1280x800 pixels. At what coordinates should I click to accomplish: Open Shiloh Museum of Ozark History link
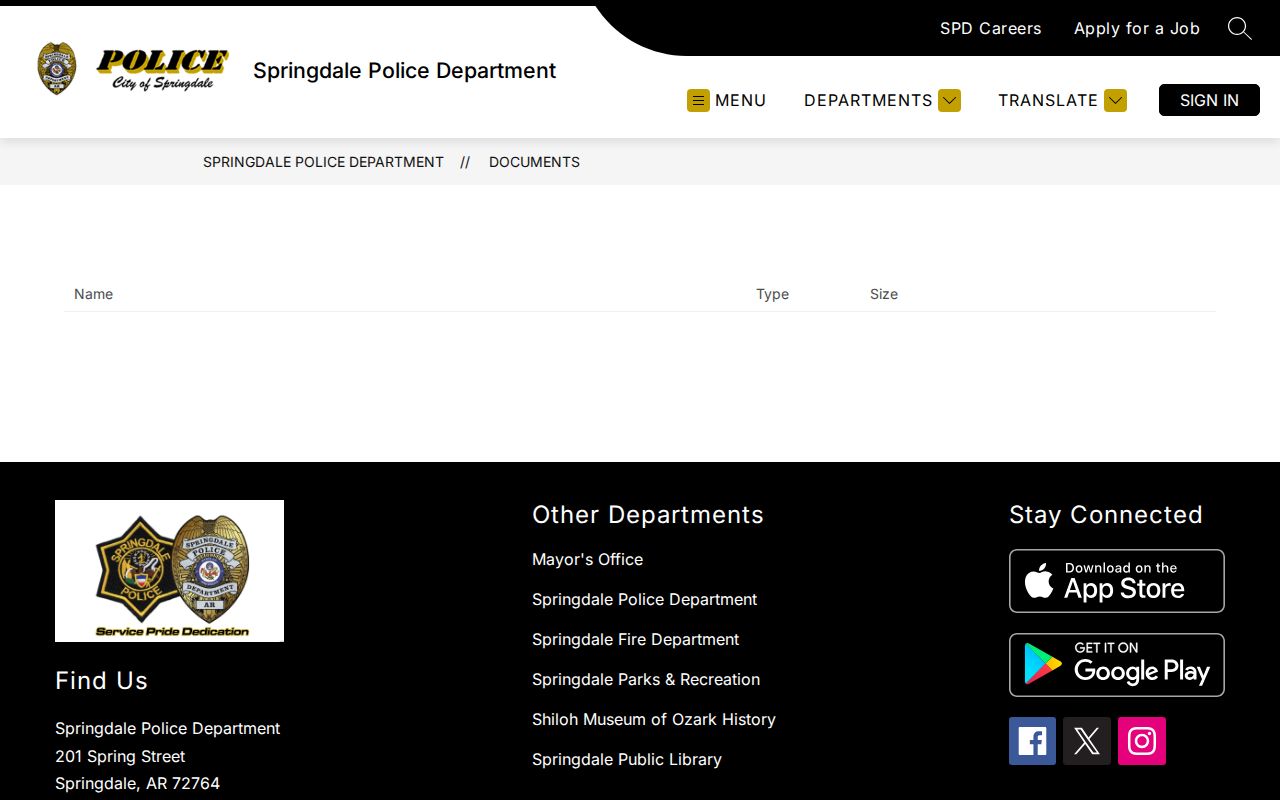(x=653, y=719)
